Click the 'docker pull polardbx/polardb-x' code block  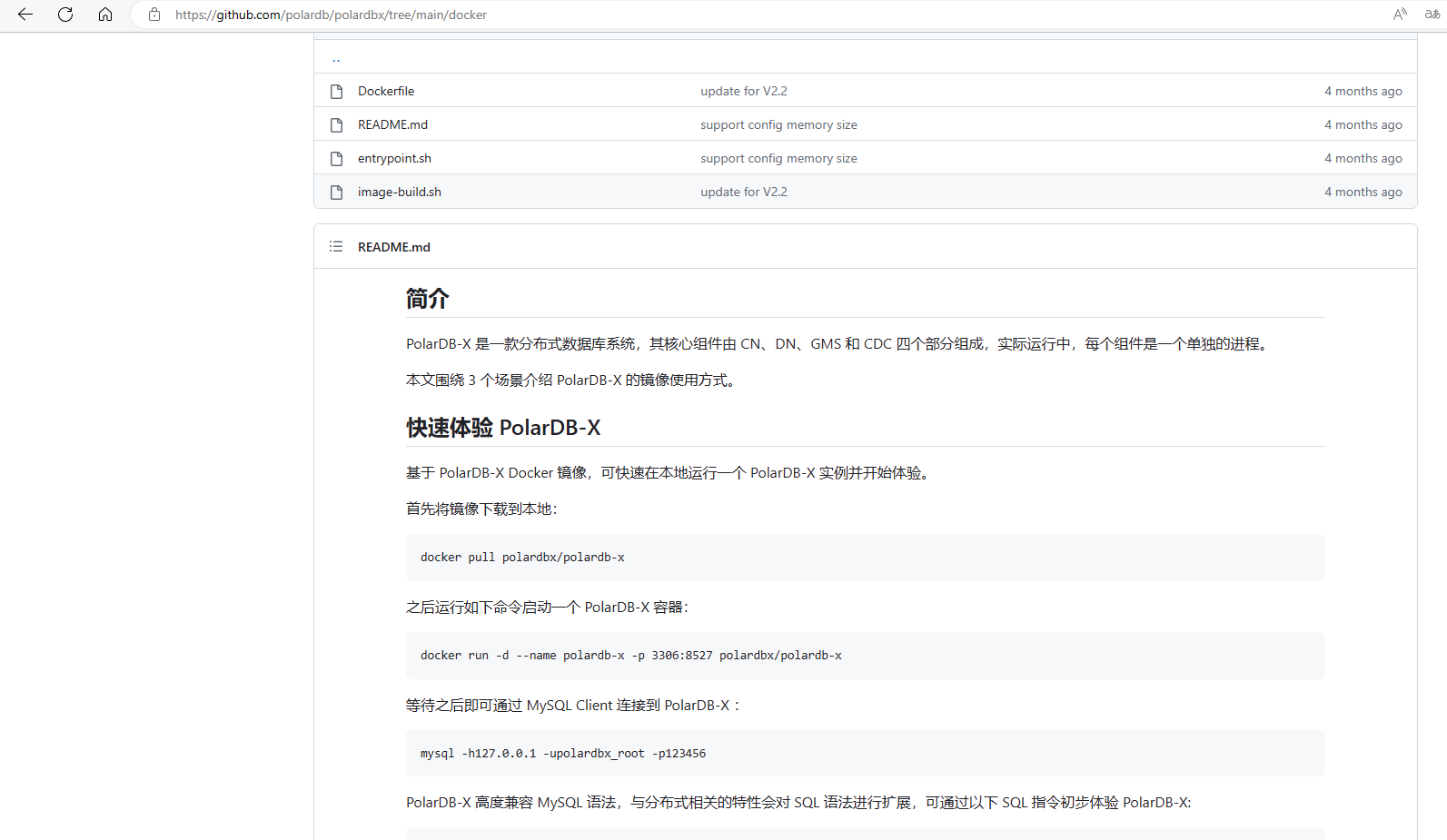[865, 558]
